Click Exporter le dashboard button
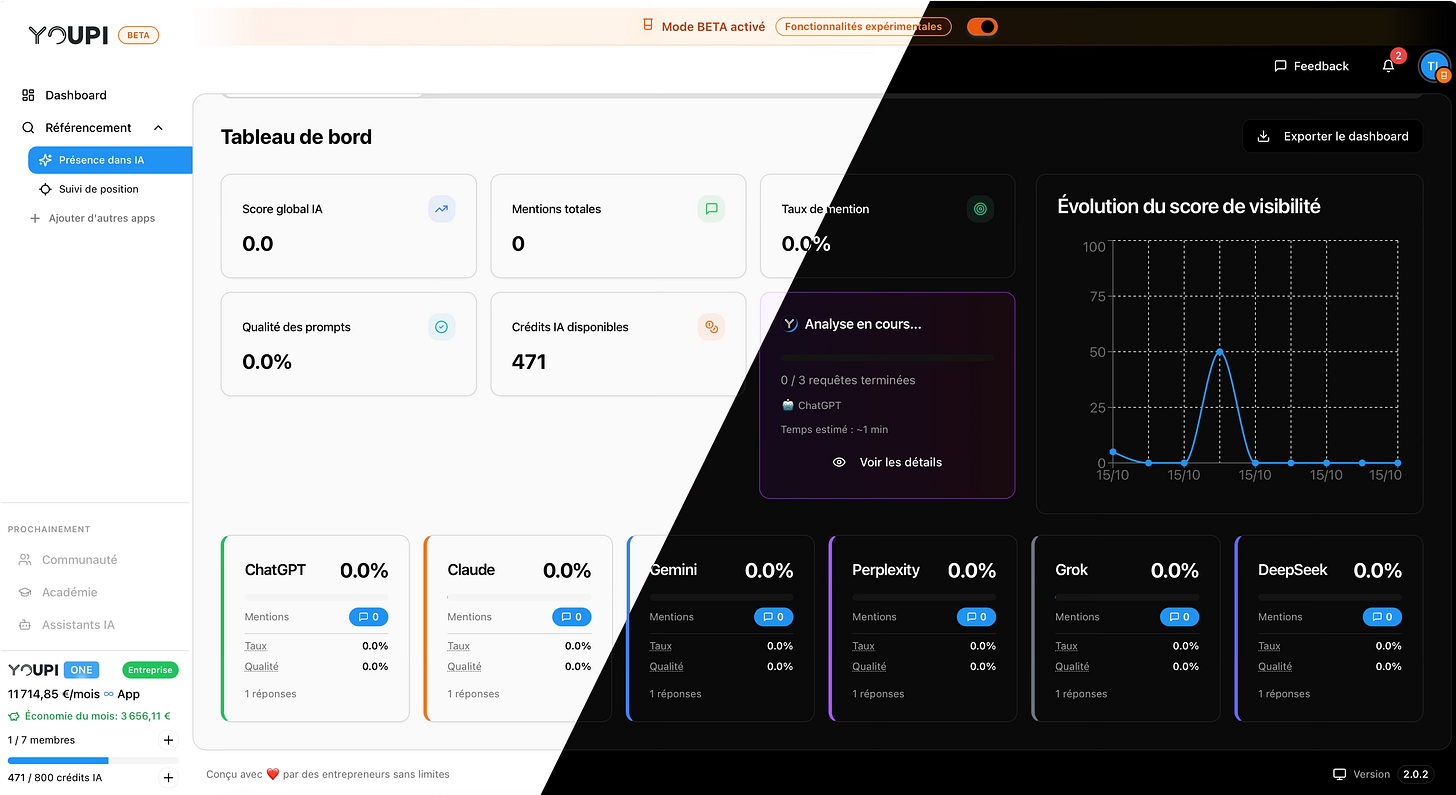 click(1332, 136)
